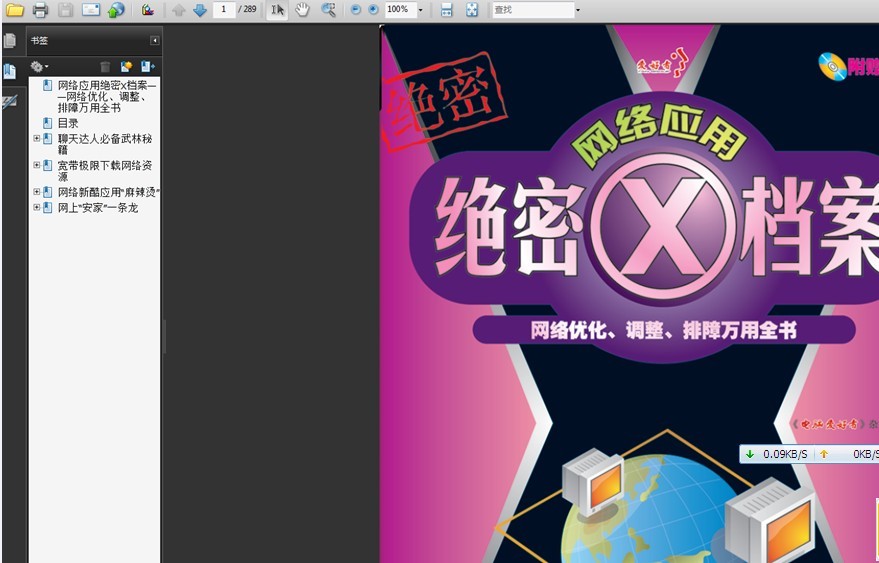Activate the text Select tool
Screen dimensions: 879x563
tap(277, 10)
